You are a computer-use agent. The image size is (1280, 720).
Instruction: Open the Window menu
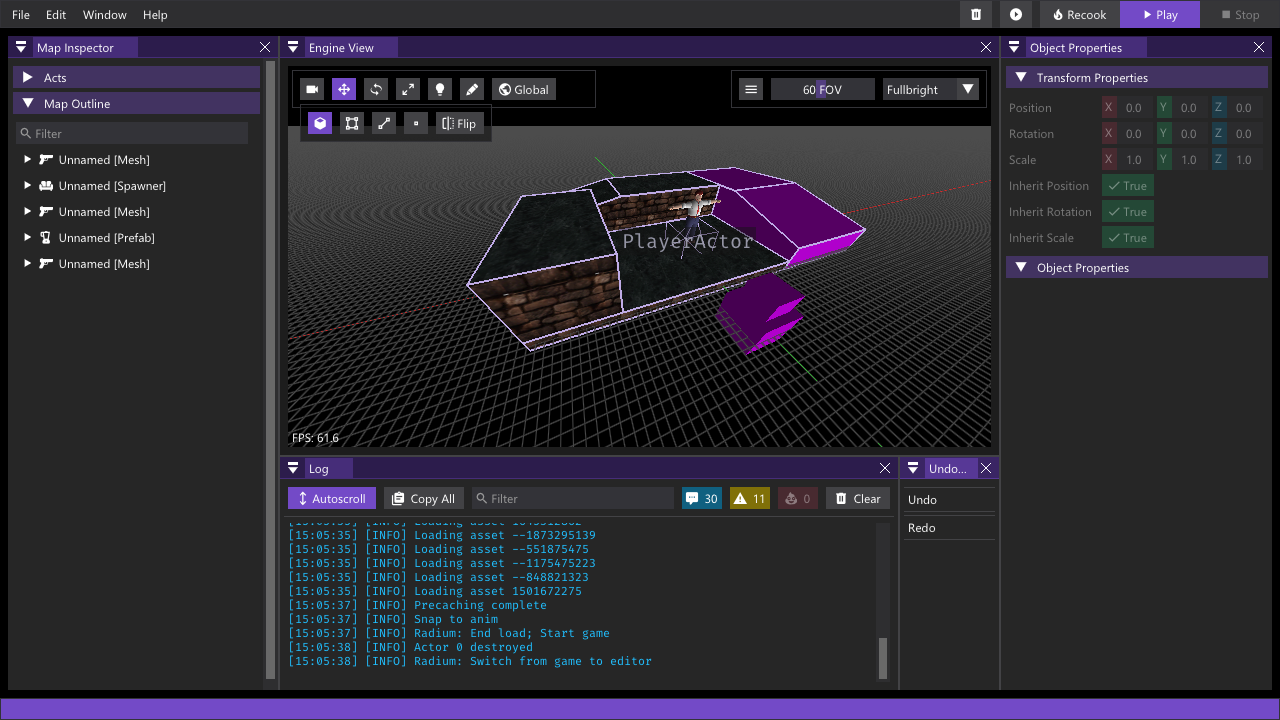coord(105,15)
